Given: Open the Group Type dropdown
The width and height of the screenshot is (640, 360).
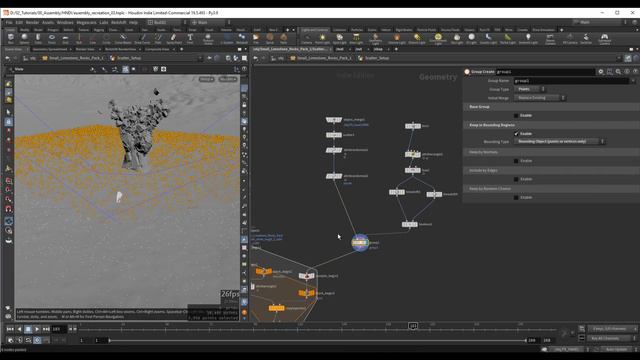Looking at the screenshot, I should 530,89.
